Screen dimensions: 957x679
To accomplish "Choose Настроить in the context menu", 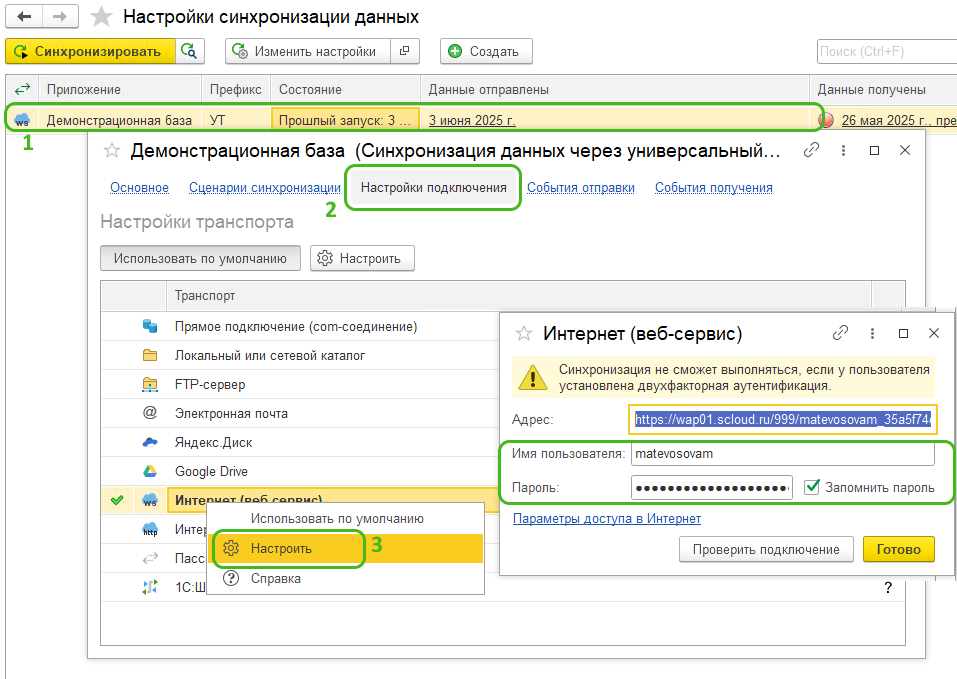I will coord(281,548).
